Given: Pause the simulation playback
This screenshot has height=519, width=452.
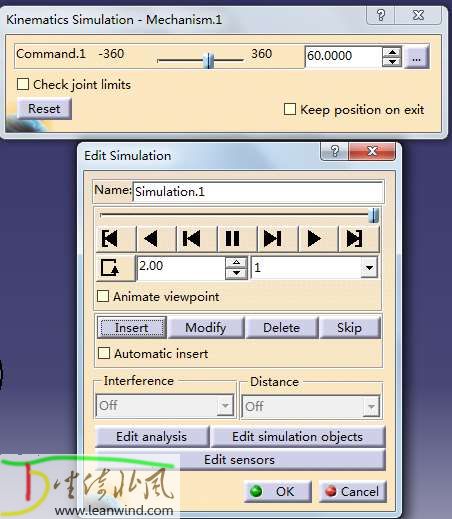Looking at the screenshot, I should pyautogui.click(x=237, y=239).
